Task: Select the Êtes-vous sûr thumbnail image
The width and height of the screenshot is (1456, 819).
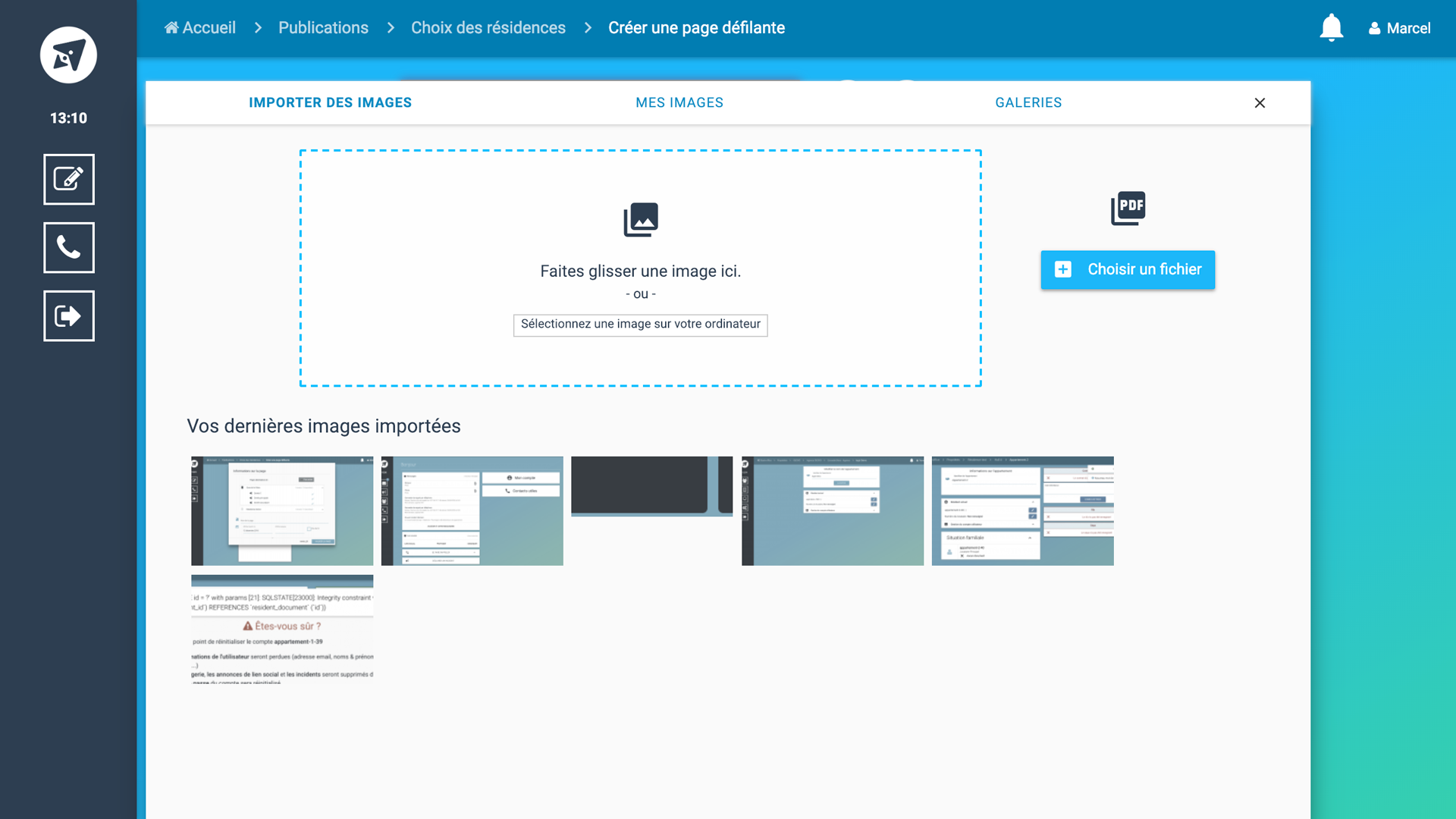Action: 282,629
